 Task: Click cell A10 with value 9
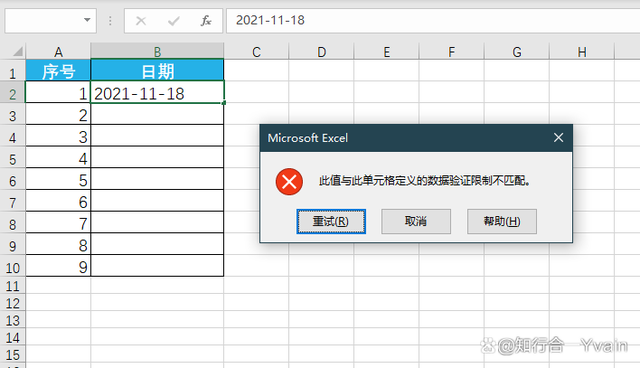point(58,266)
